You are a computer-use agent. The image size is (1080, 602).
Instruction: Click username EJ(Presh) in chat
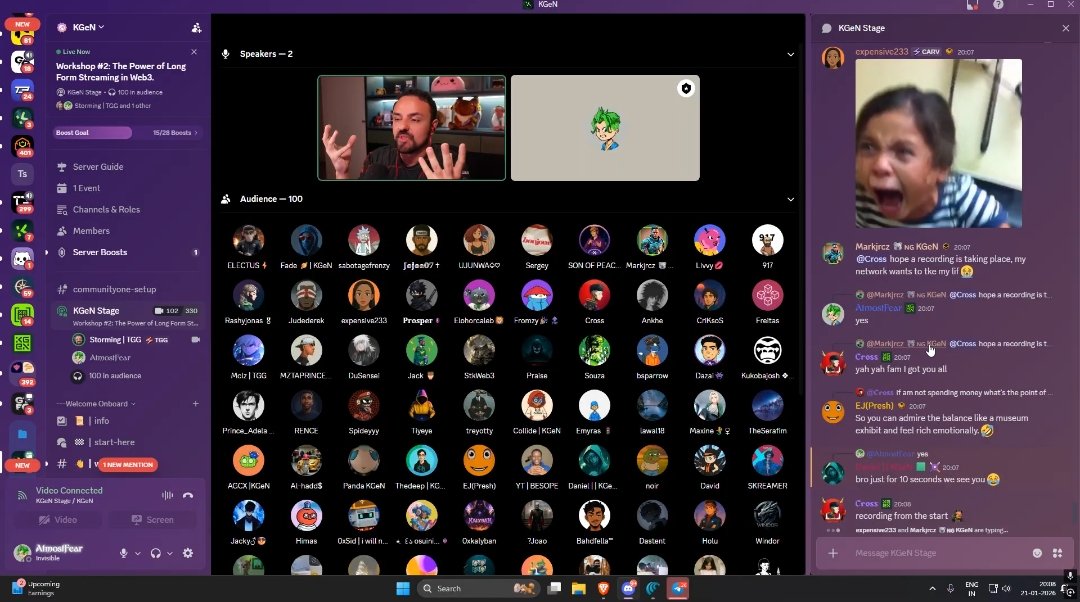click(874, 406)
